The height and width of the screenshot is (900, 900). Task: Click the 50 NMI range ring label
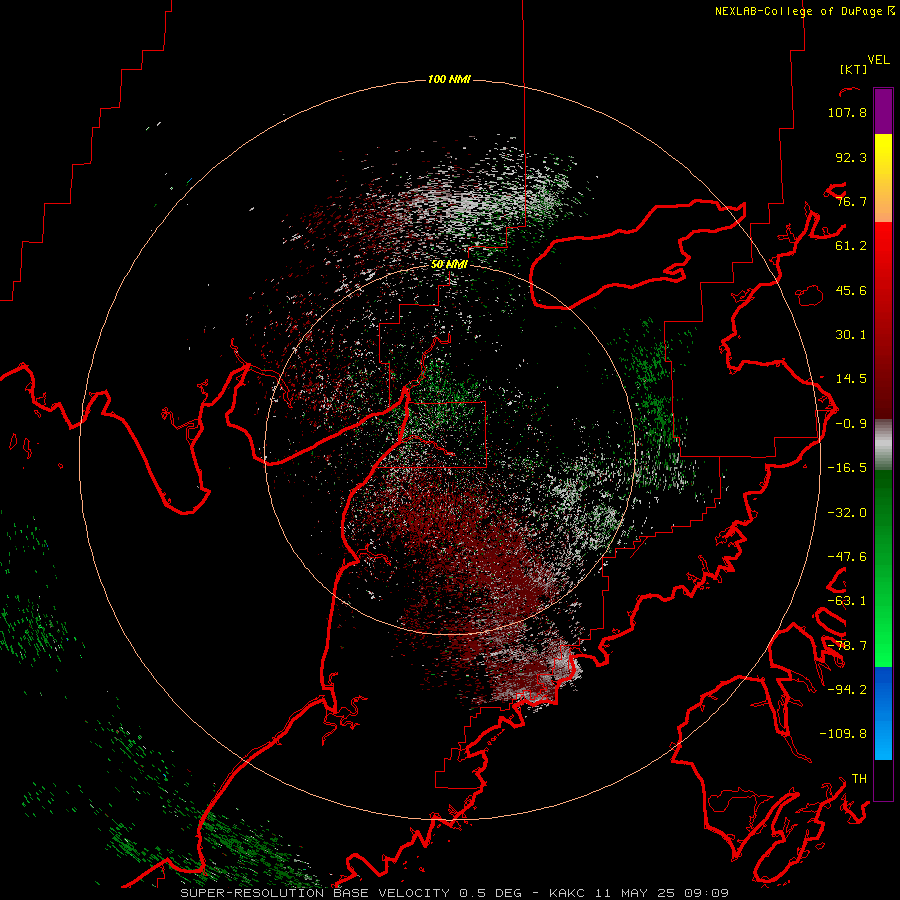(x=449, y=264)
